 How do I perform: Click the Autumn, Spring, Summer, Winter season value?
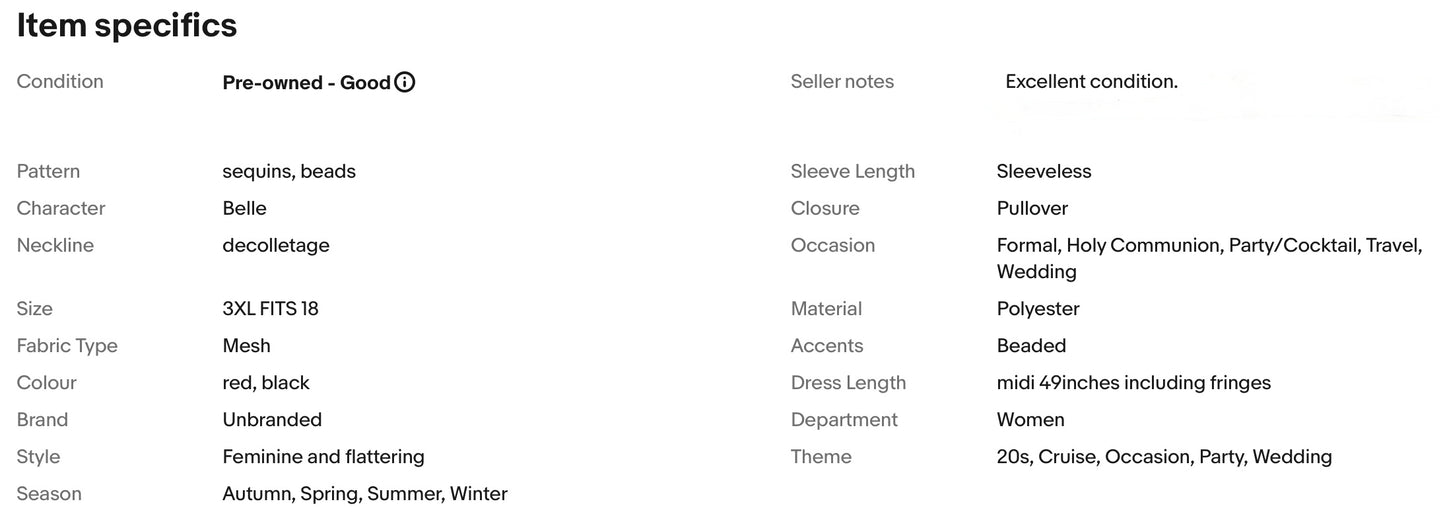pos(365,494)
